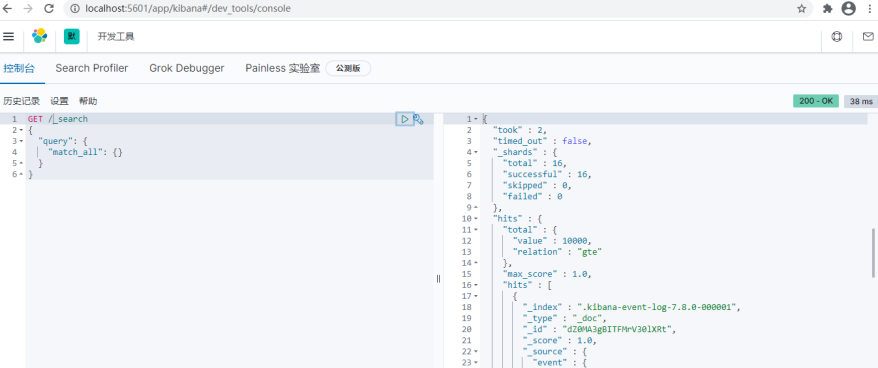Viewport: 878px width, 368px height.
Task: Click the 38 ms response time badge
Action: tap(861, 101)
